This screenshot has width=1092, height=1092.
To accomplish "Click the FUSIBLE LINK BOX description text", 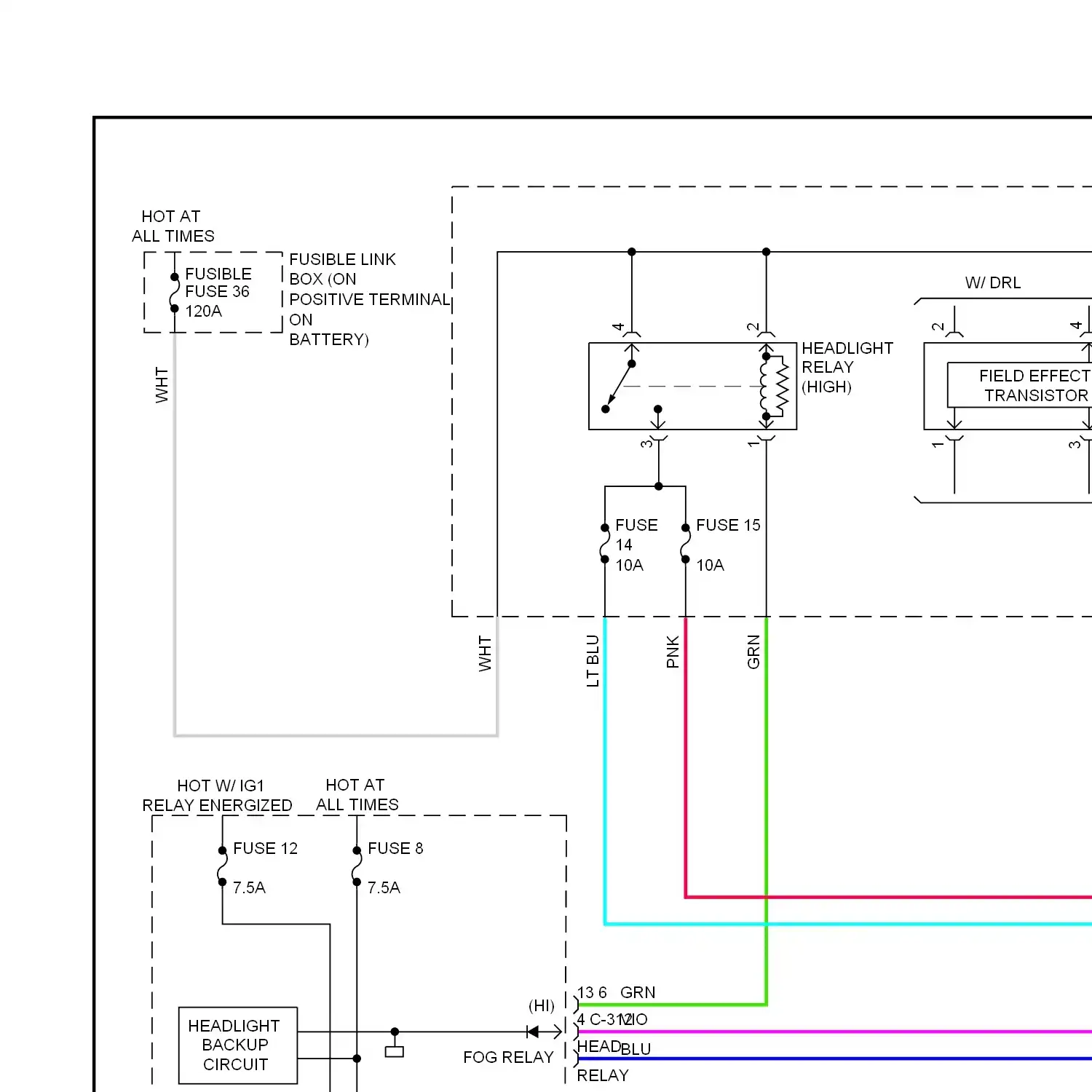I will (x=369, y=299).
